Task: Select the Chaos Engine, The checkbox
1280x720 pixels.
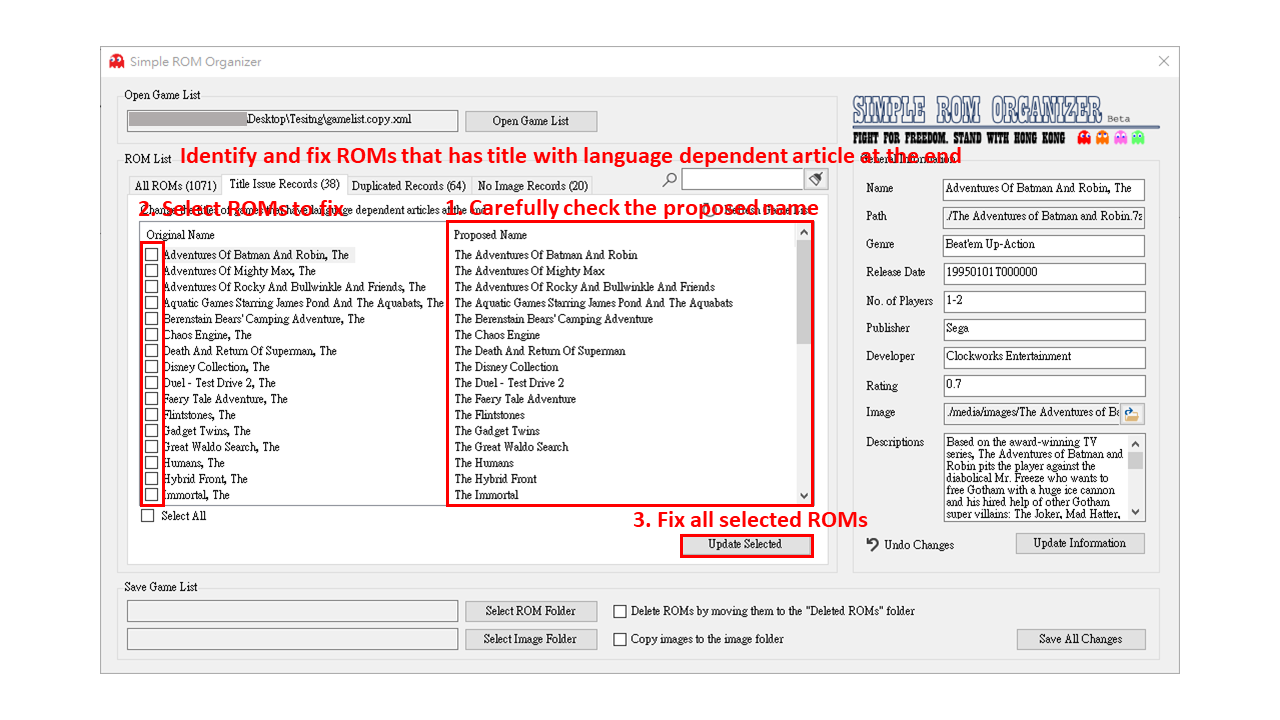Action: [151, 335]
